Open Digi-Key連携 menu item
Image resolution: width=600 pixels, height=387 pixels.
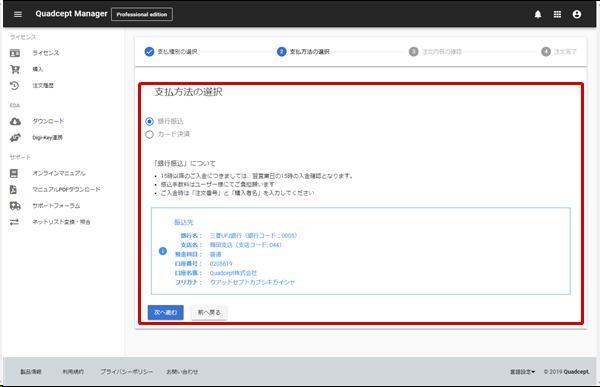[x=47, y=137]
